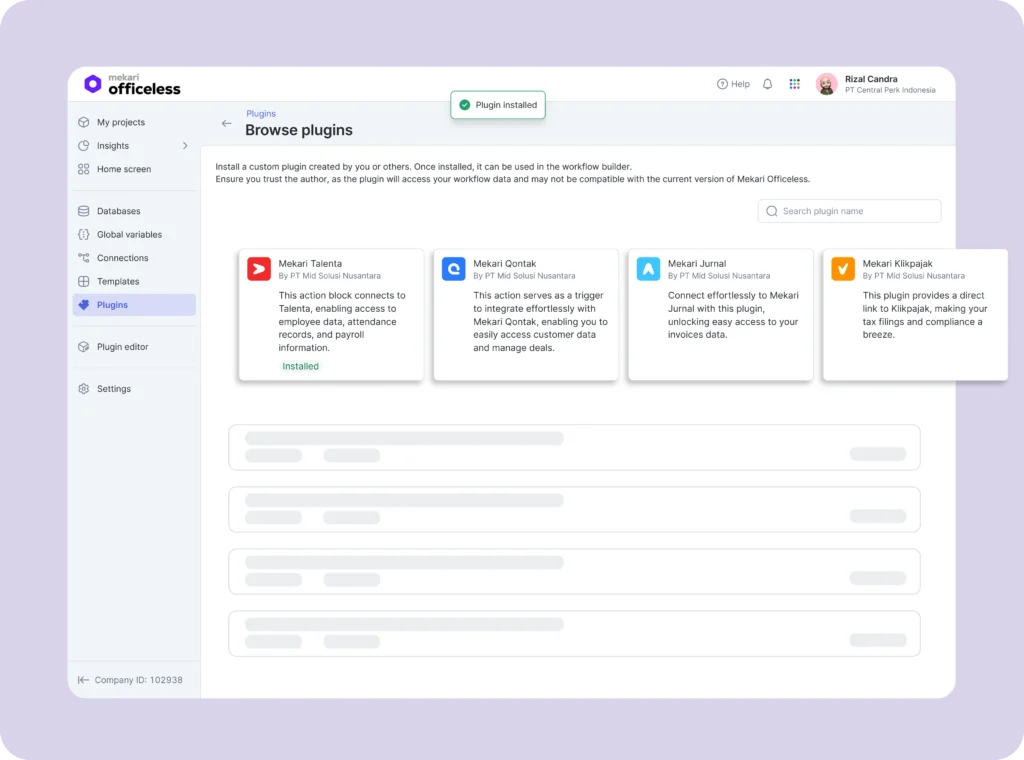
Task: Click the Rizal Candra user name
Action: [871, 79]
